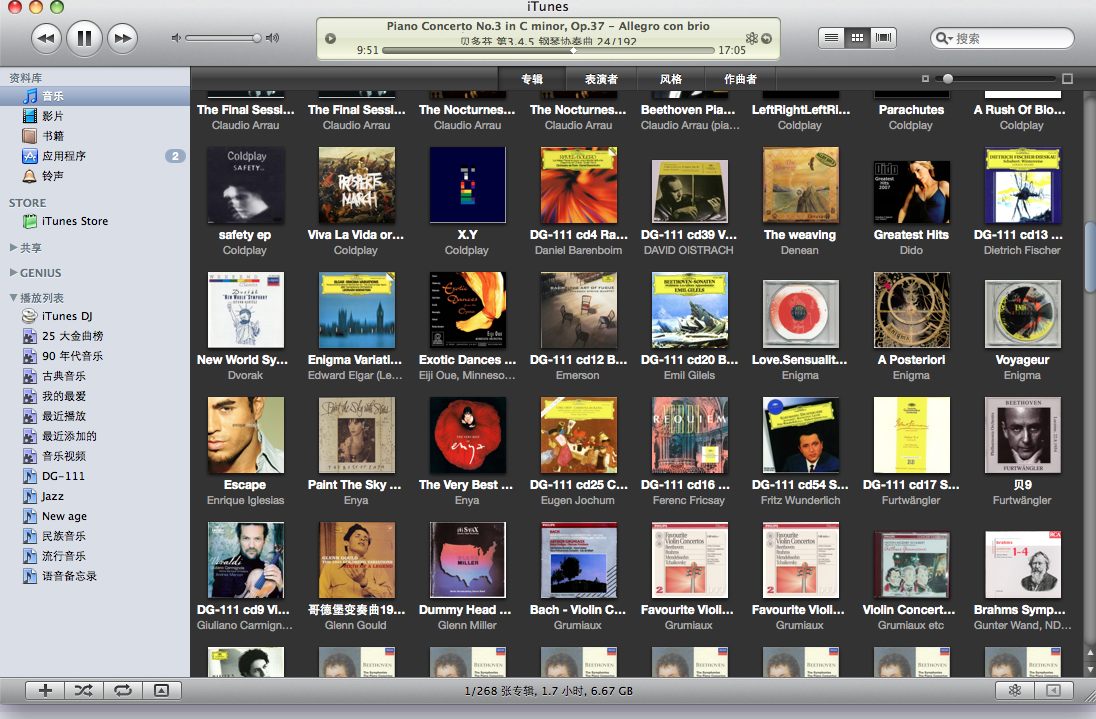Click the arrow beside Genius in display
Screen dimensions: 1096x719
pos(767,38)
